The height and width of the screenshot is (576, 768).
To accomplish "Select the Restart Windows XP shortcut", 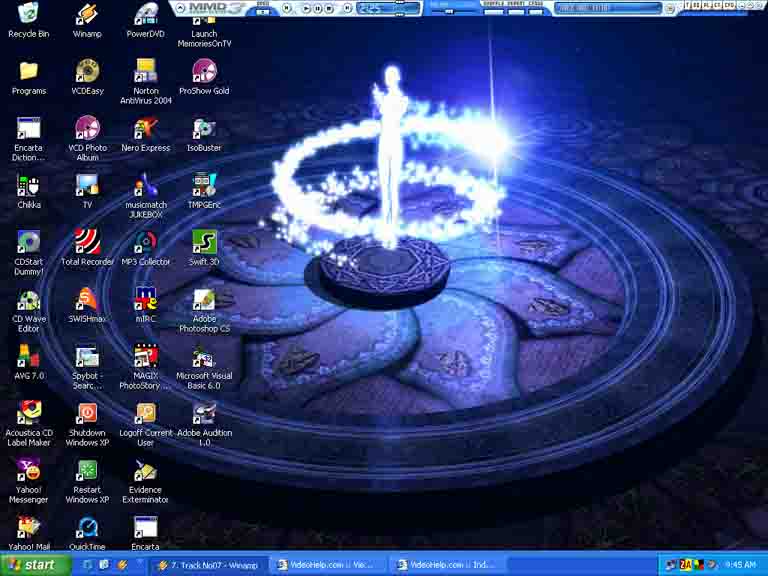I will pos(87,481).
